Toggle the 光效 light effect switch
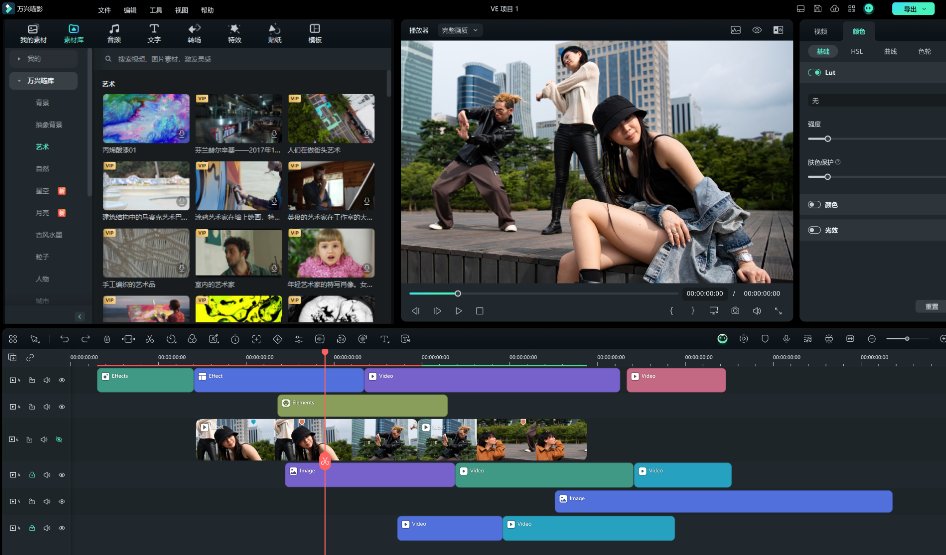This screenshot has width=946, height=555. coord(814,230)
